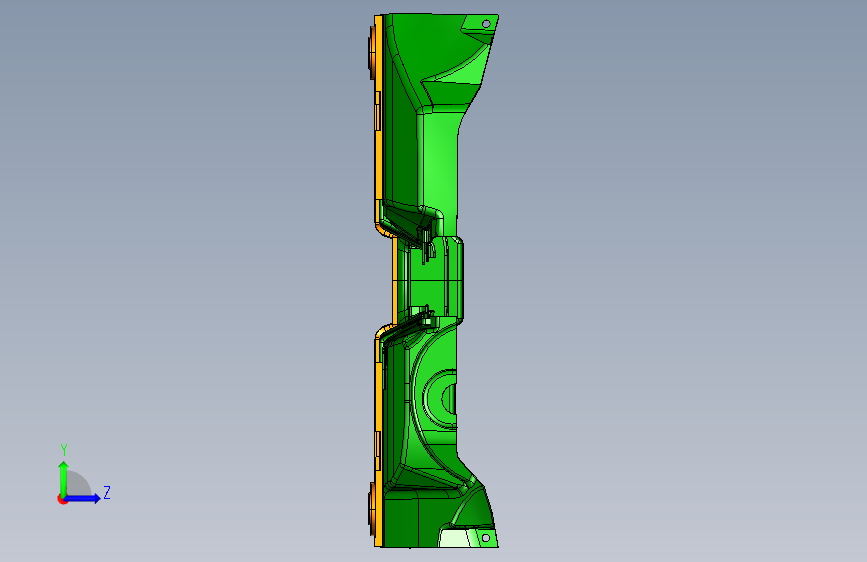Click the red origin dot of the triad

pos(62,499)
